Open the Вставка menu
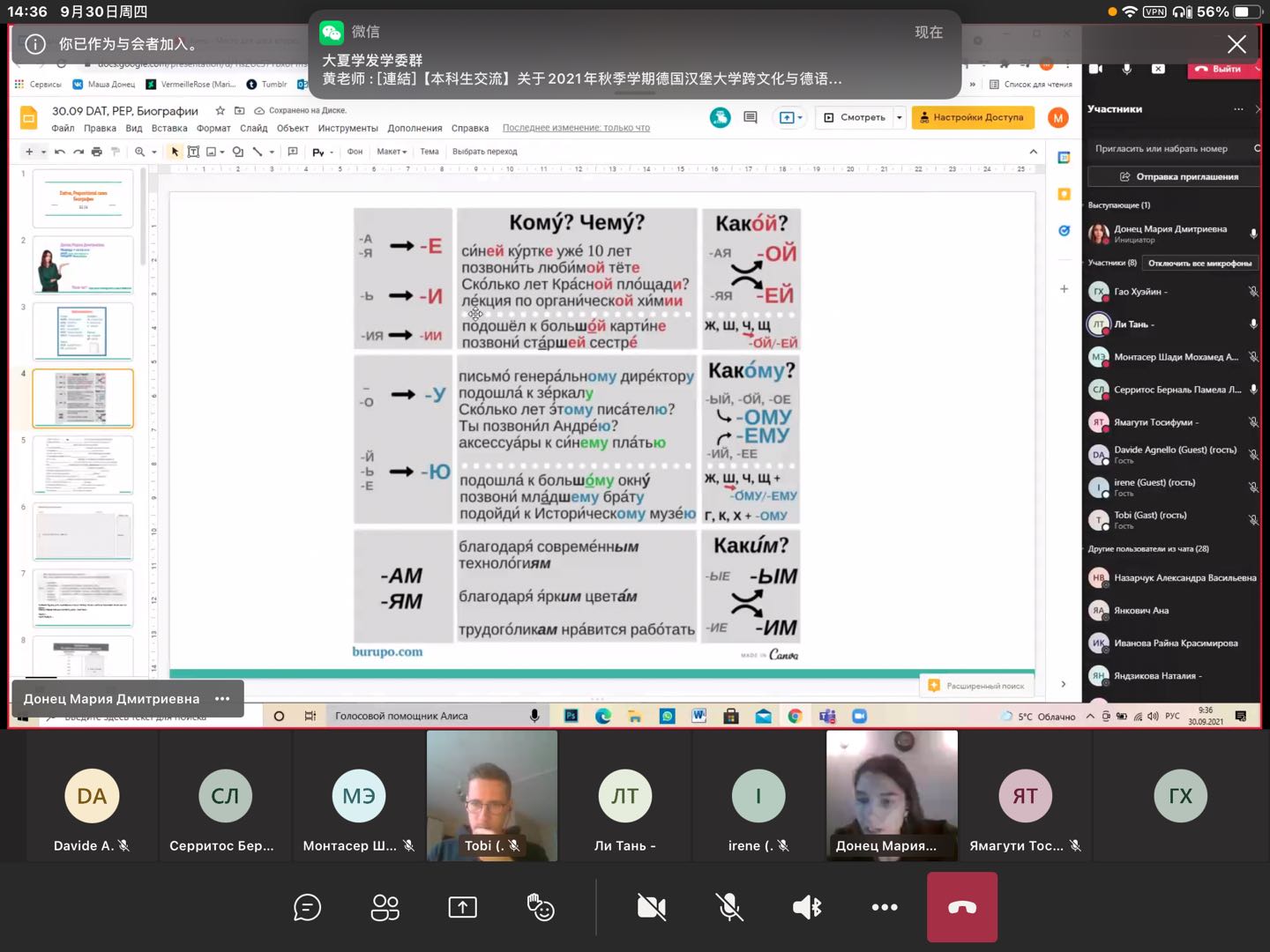 coord(169,128)
